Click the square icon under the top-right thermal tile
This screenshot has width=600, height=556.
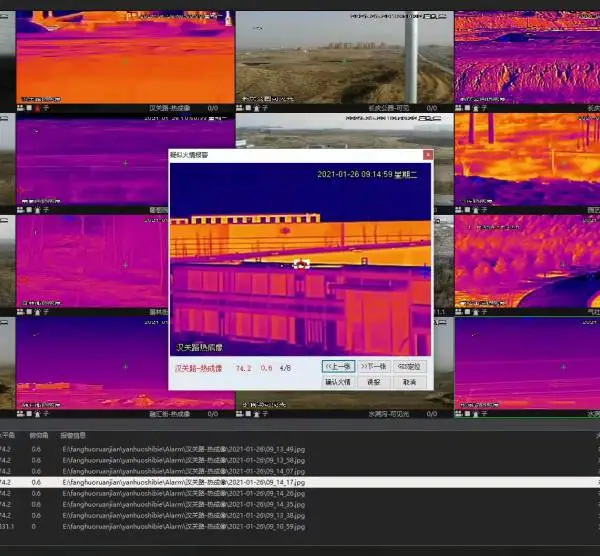[x=468, y=108]
